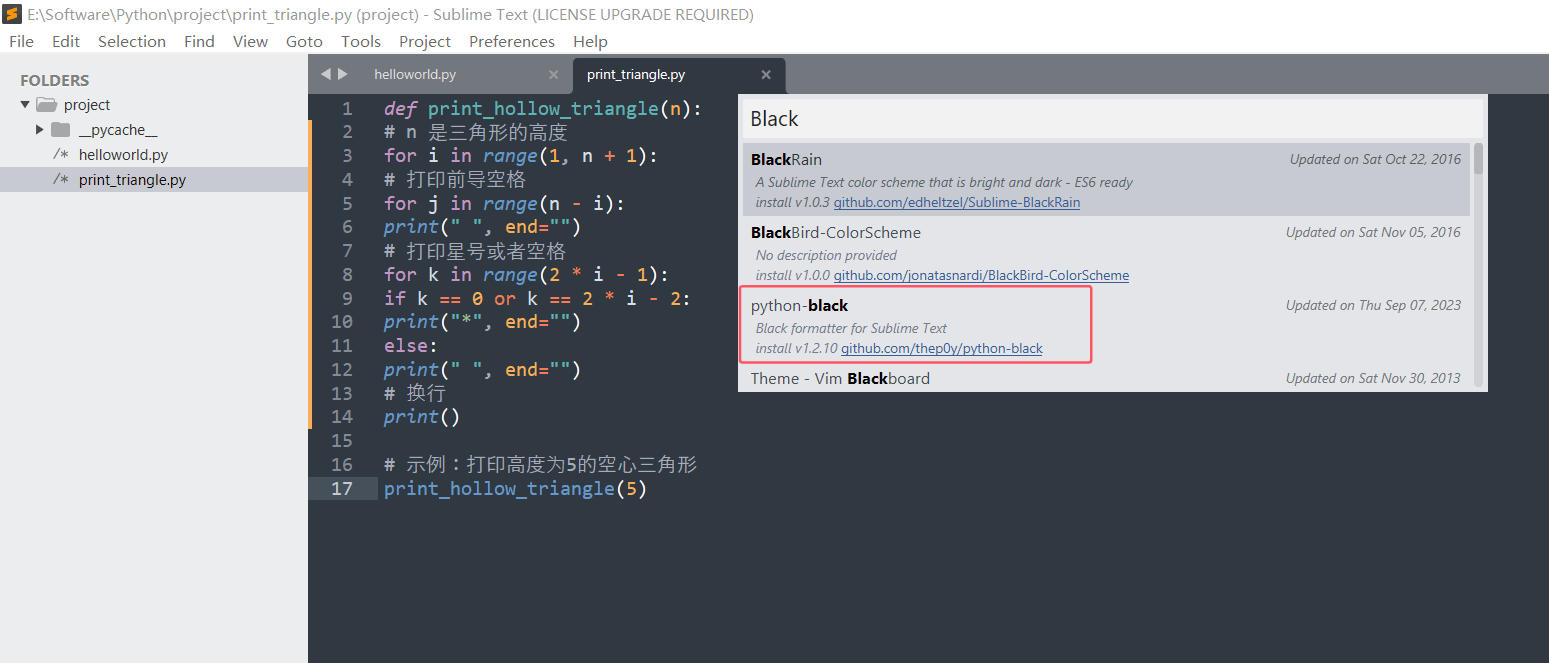Viewport: 1549px width, 663px height.
Task: Select the BlackBird-ColorScheme package entry
Action: coord(1107,253)
